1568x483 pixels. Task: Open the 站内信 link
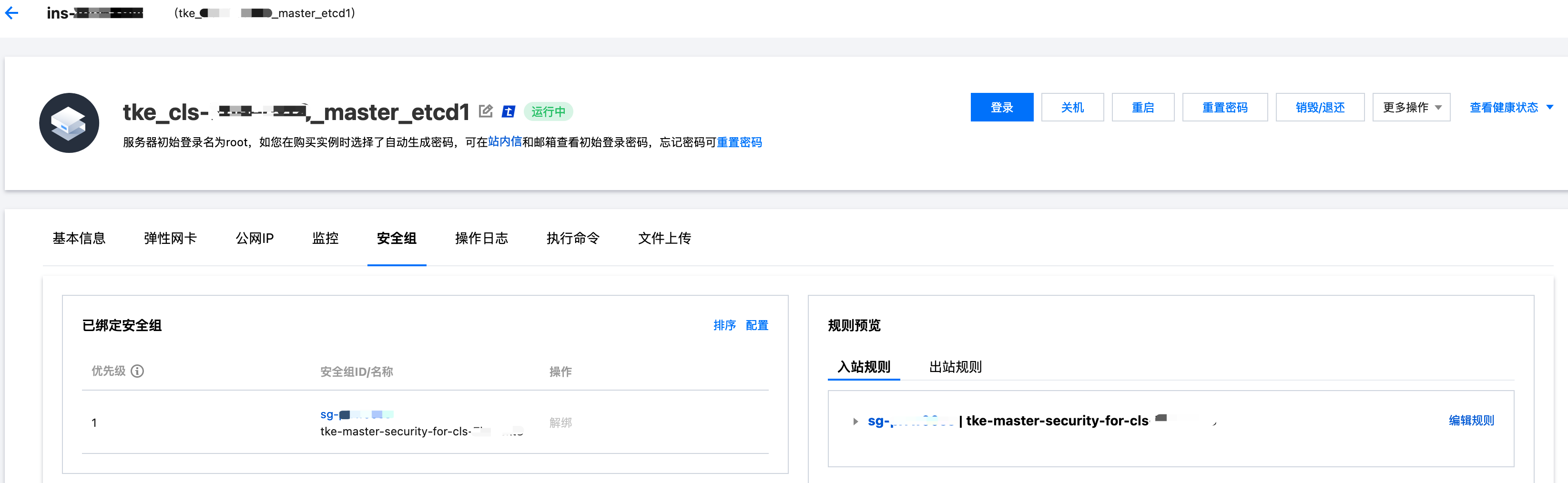(x=505, y=142)
